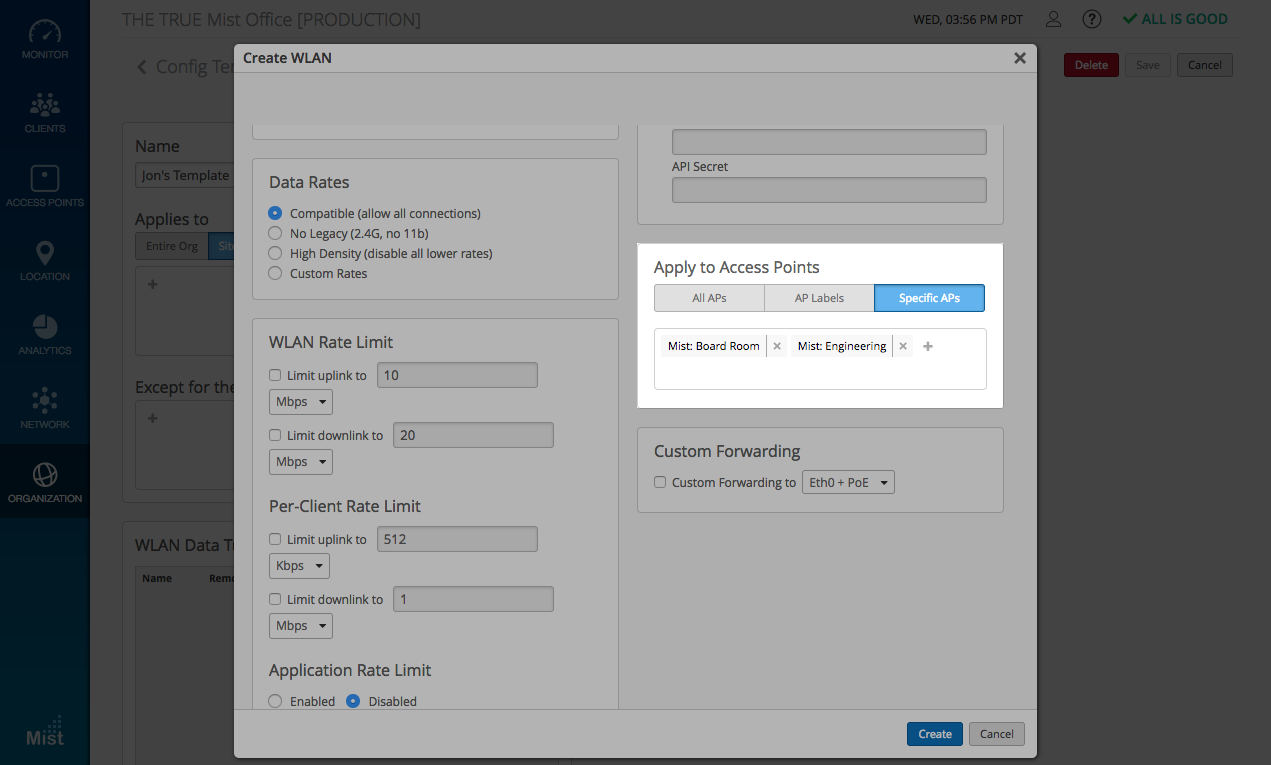Screen dimensions: 1271x765
Task: Open Kbps unit dropdown for per-client uplink
Action: [x=300, y=566]
